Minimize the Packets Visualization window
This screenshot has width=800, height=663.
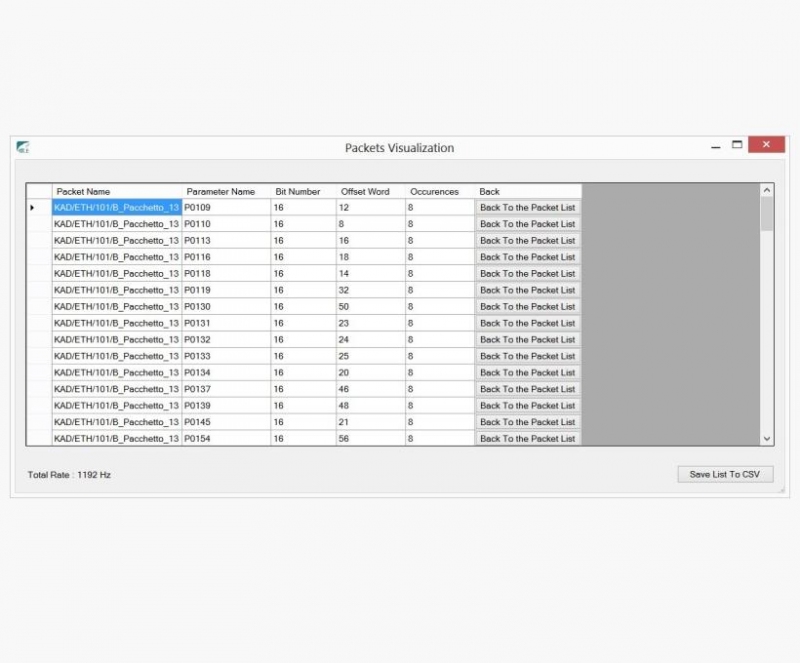click(716, 146)
